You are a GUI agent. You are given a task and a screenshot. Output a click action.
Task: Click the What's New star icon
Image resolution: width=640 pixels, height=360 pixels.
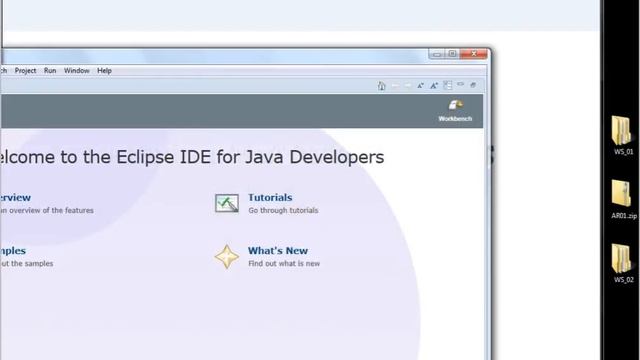click(227, 257)
